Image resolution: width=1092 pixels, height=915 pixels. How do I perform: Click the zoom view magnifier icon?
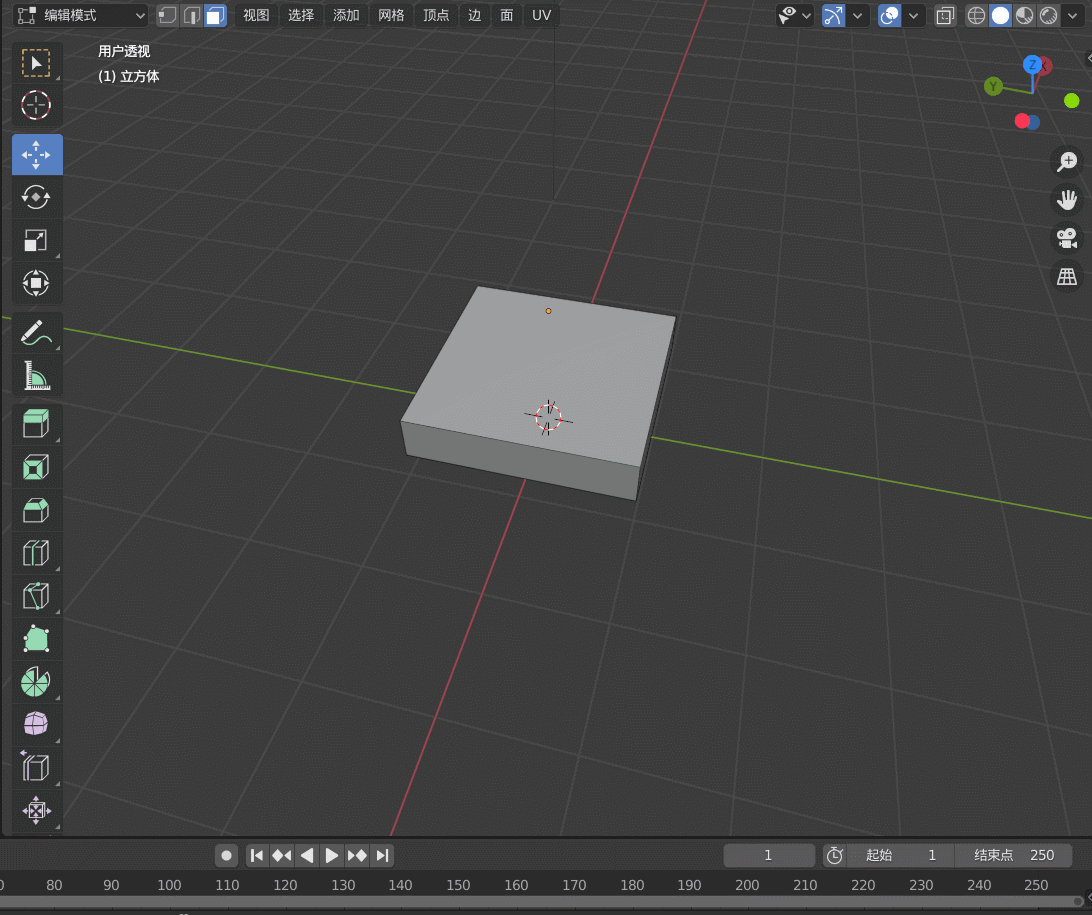point(1067,162)
